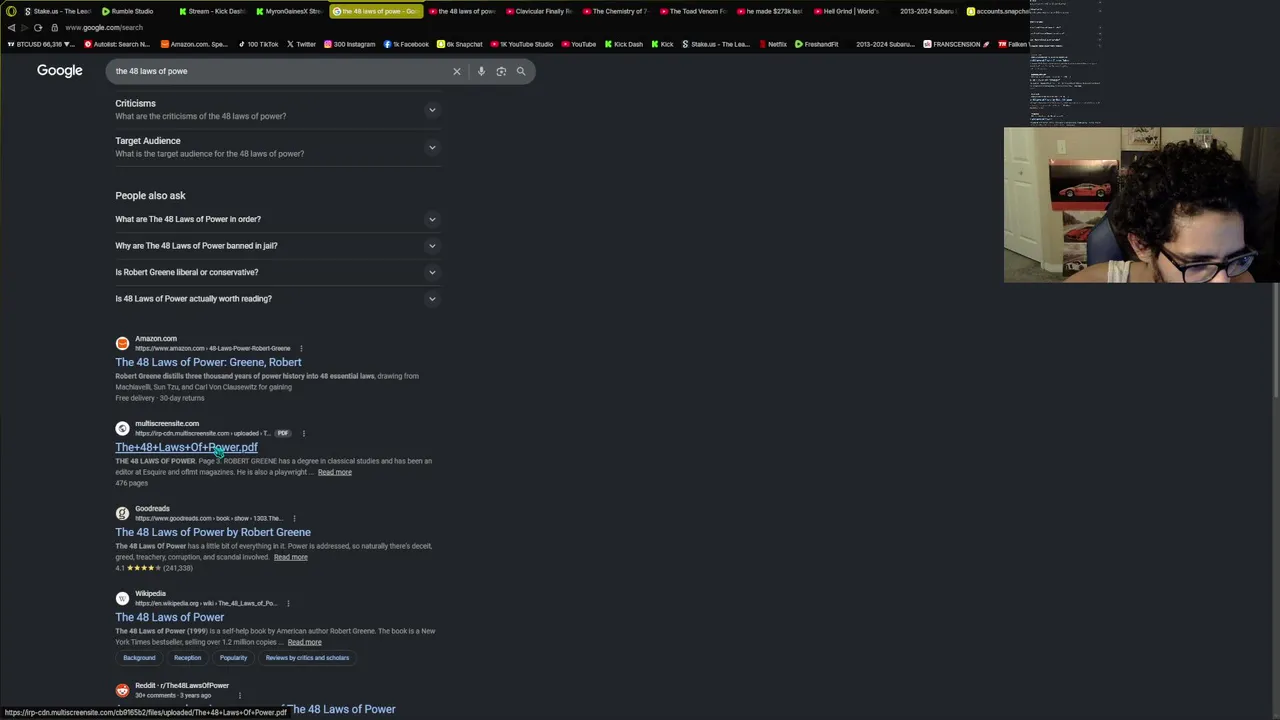This screenshot has height=720, width=1280.
Task: Expand 'What are The 48 Laws of Power in order?'
Action: click(277, 219)
